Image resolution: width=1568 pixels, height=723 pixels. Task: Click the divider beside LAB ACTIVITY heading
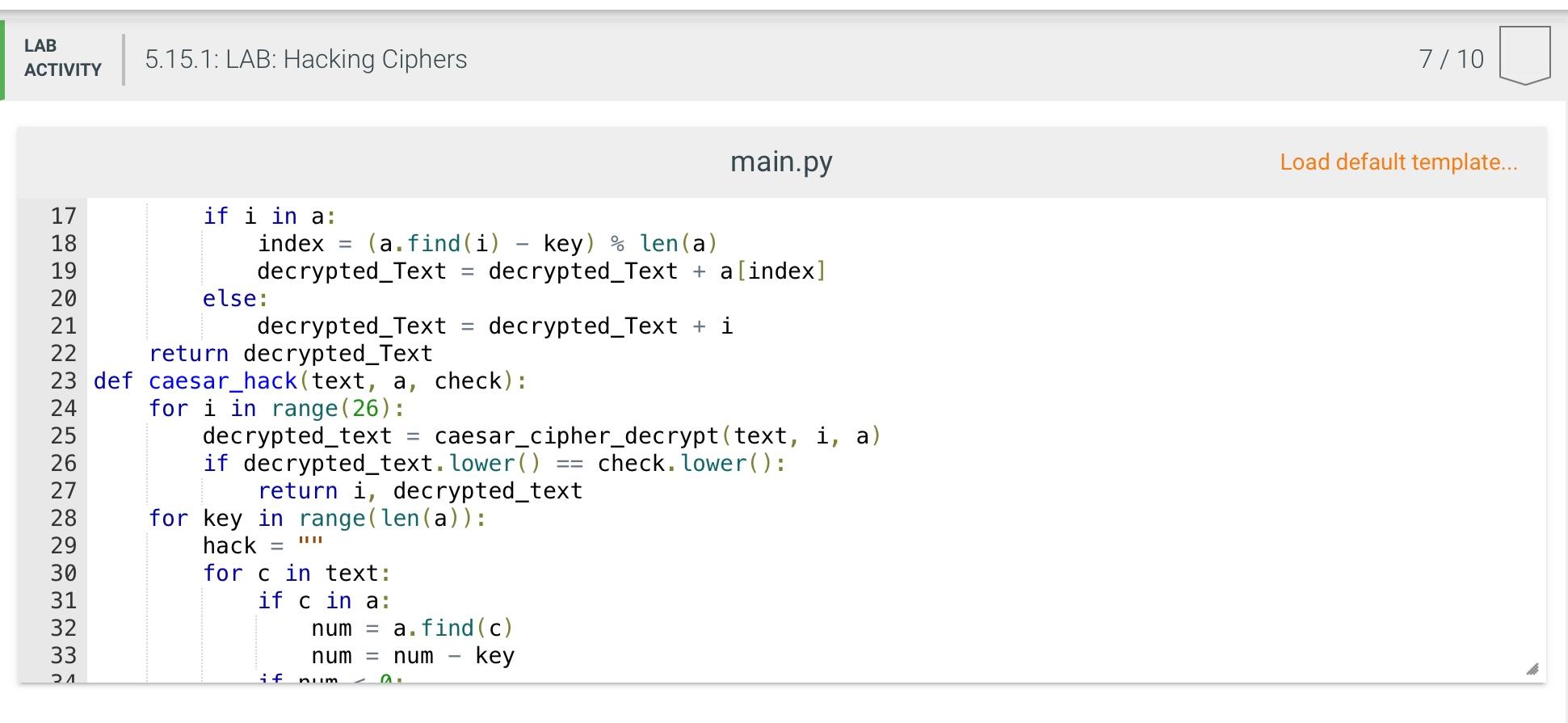(124, 58)
